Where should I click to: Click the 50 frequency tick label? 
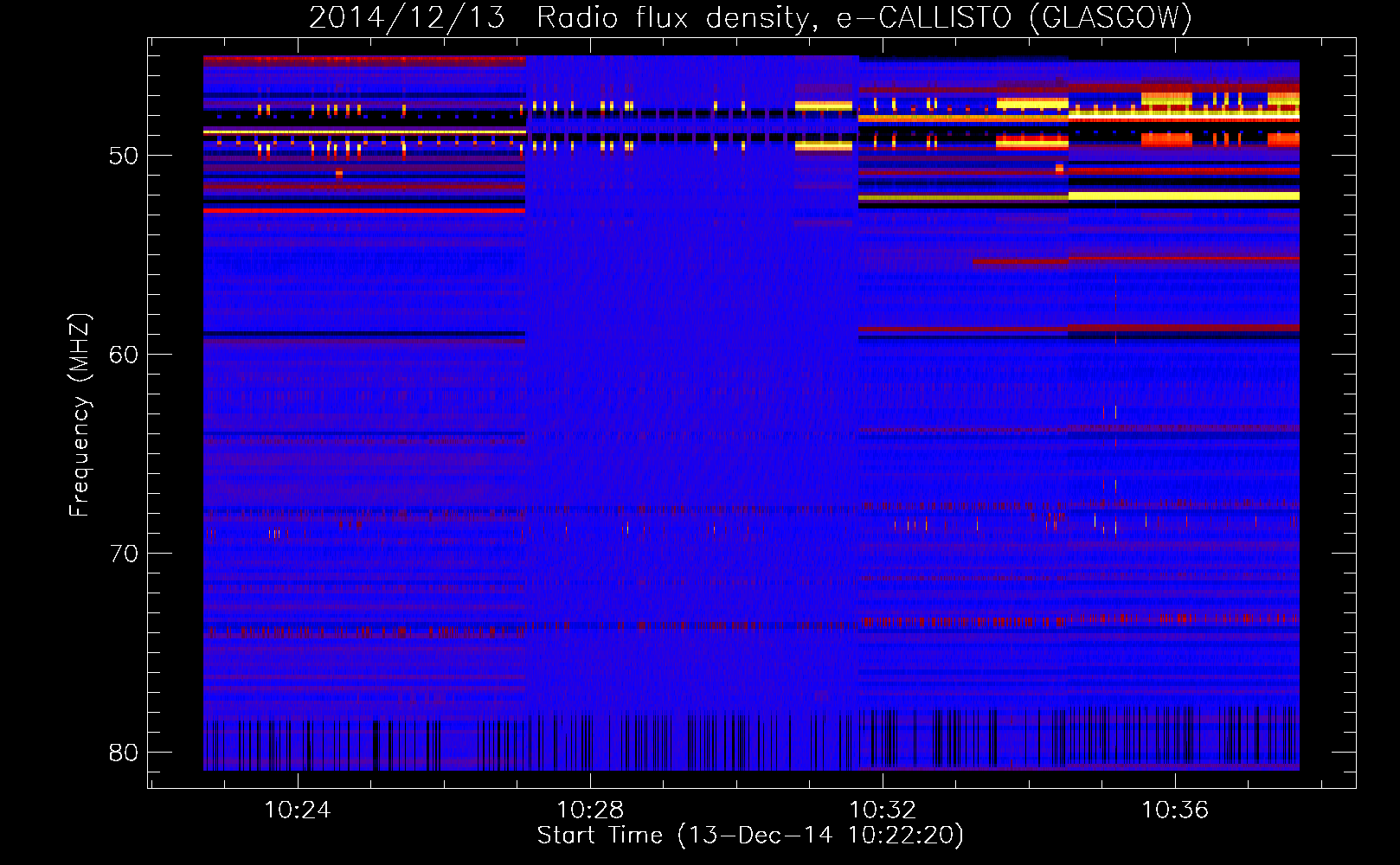click(x=123, y=156)
